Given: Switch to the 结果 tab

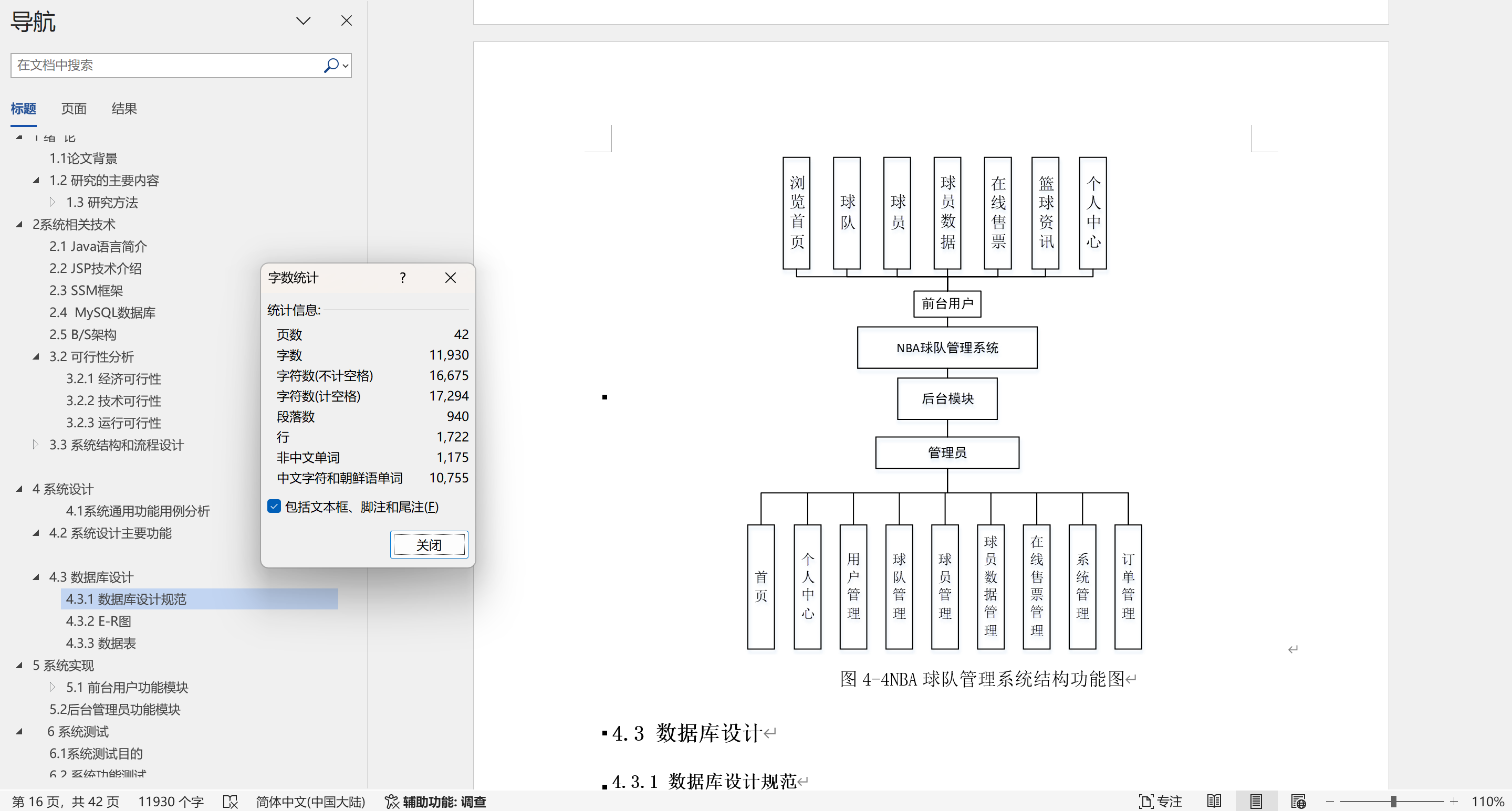Looking at the screenshot, I should coord(124,109).
